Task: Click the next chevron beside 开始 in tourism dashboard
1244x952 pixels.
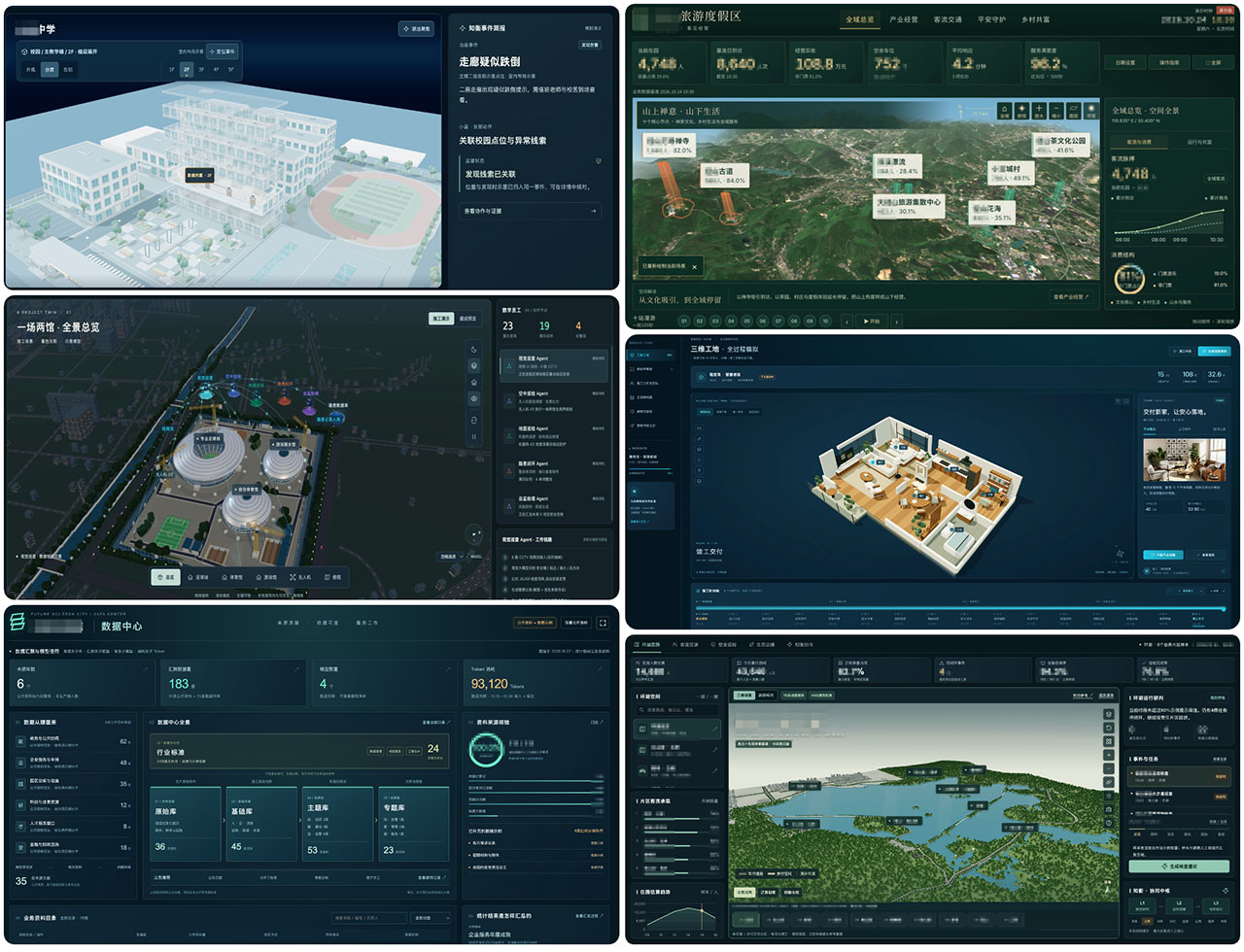Action: pyautogui.click(x=896, y=321)
